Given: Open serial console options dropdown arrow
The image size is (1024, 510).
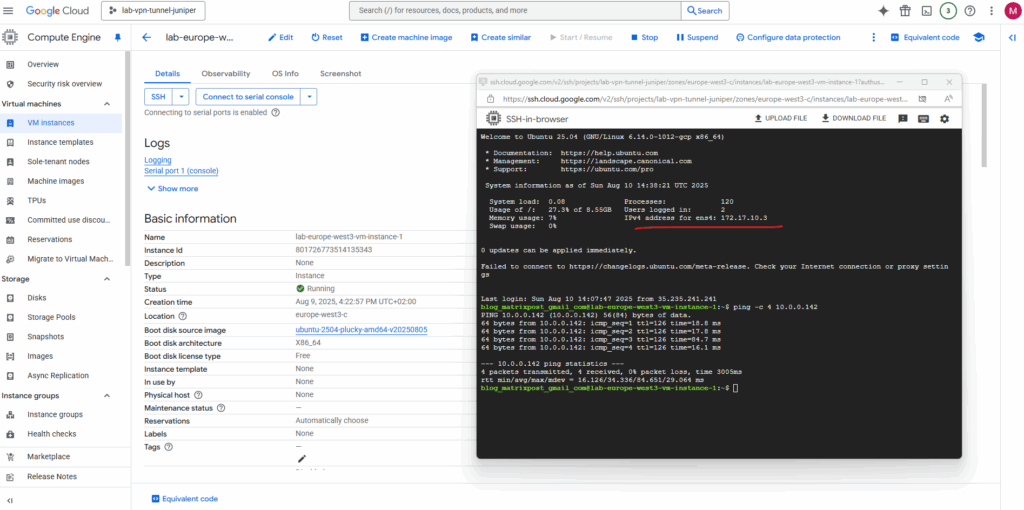Looking at the screenshot, I should point(310,97).
